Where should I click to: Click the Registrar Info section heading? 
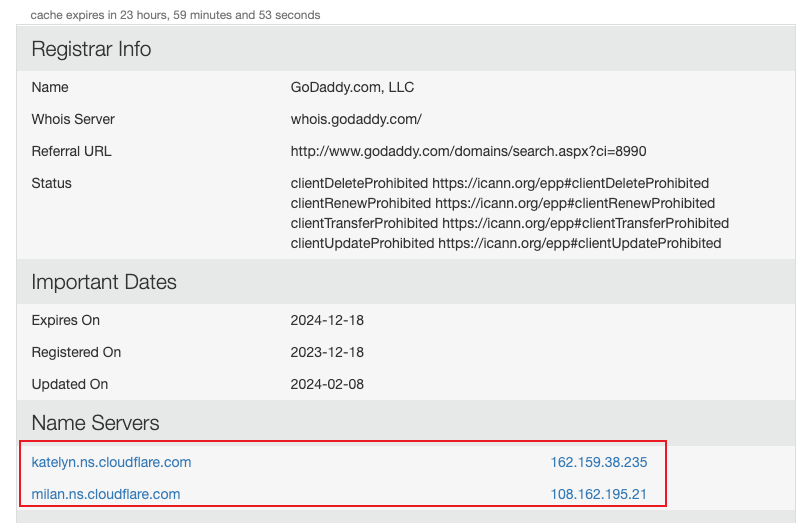click(91, 49)
